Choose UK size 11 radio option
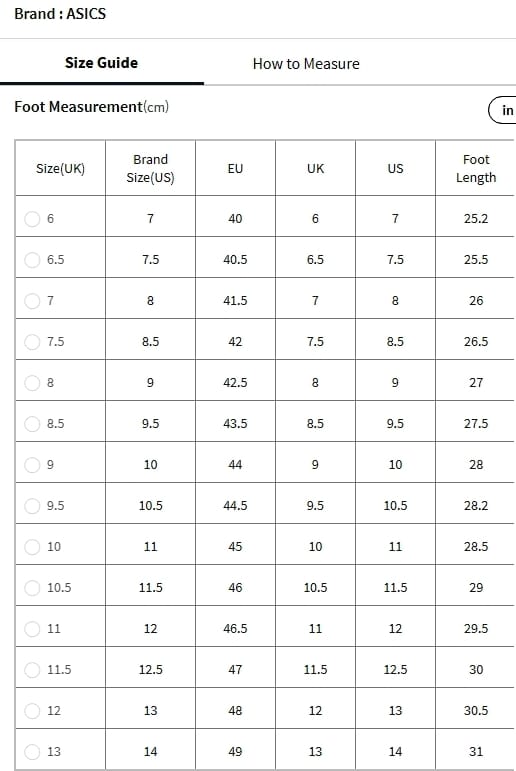516x771 pixels. [32, 628]
